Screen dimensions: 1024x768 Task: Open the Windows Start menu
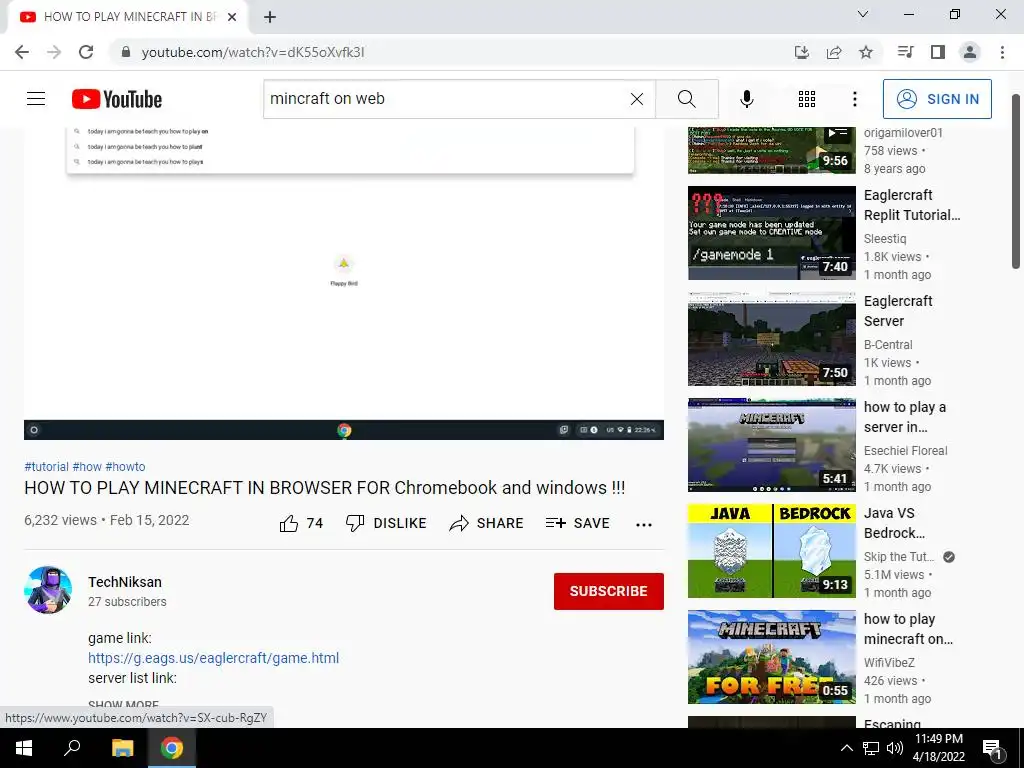(24, 748)
